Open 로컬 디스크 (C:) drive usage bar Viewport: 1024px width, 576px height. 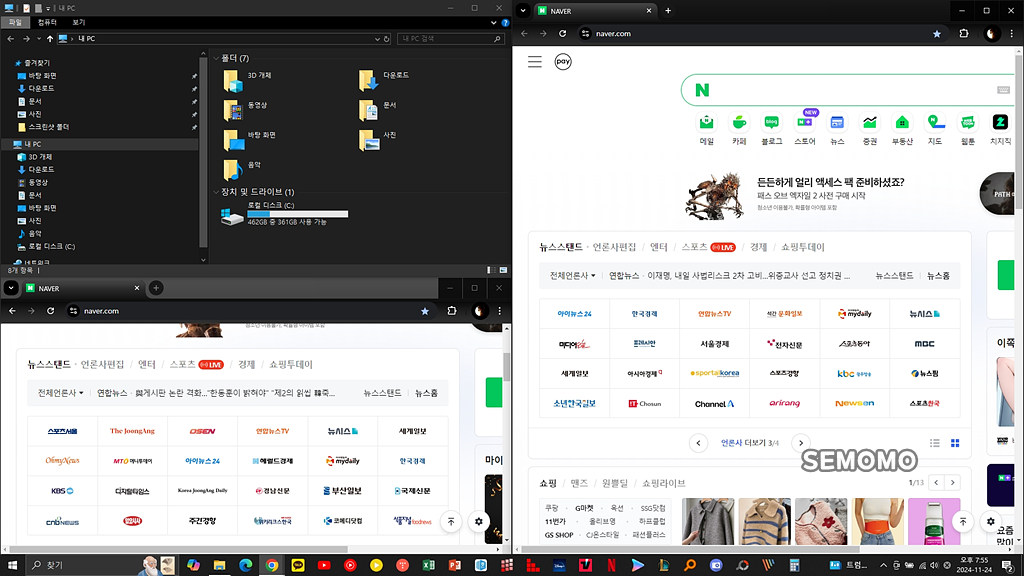tap(297, 214)
